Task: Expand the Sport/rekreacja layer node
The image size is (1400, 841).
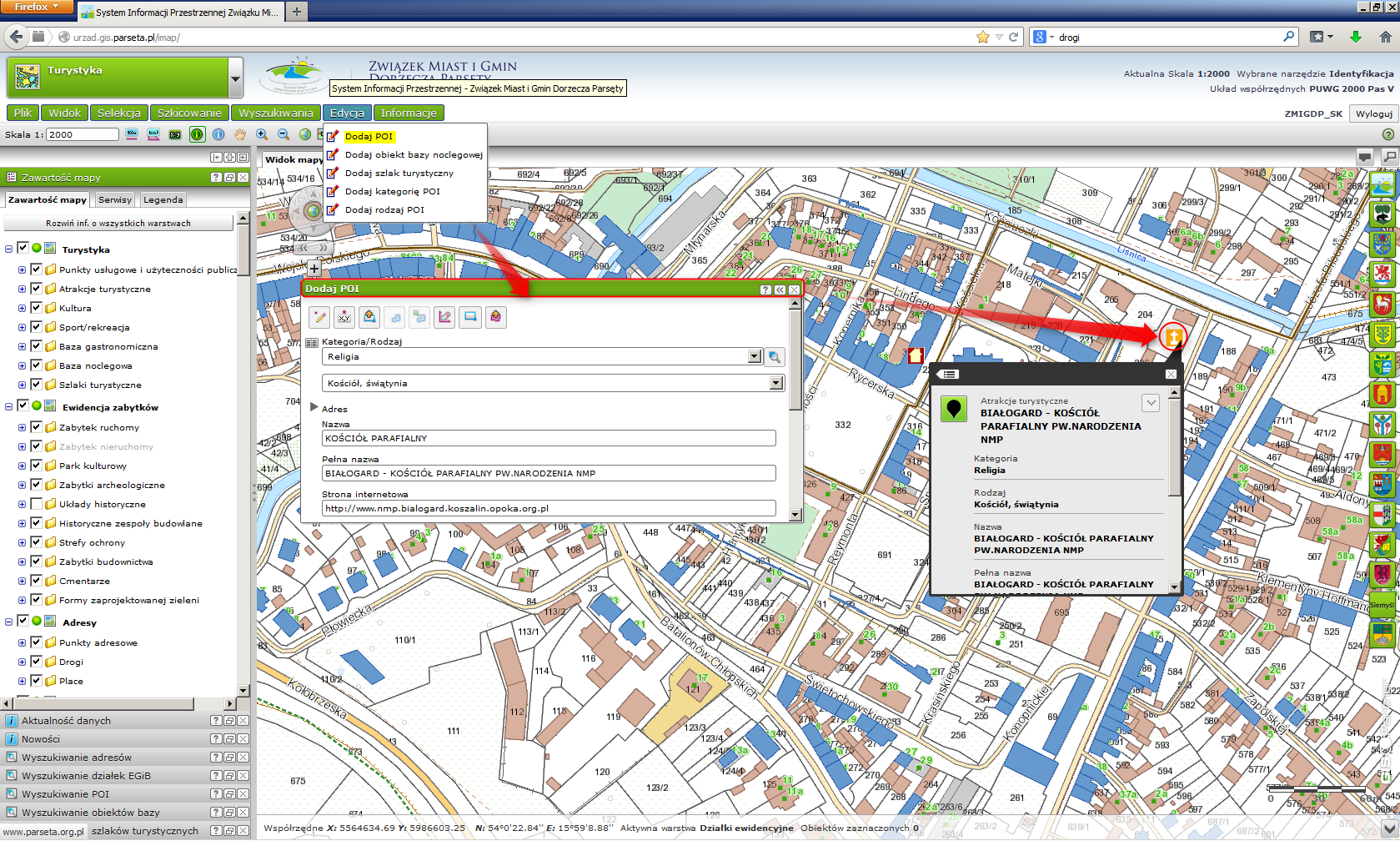Action: tap(22, 327)
